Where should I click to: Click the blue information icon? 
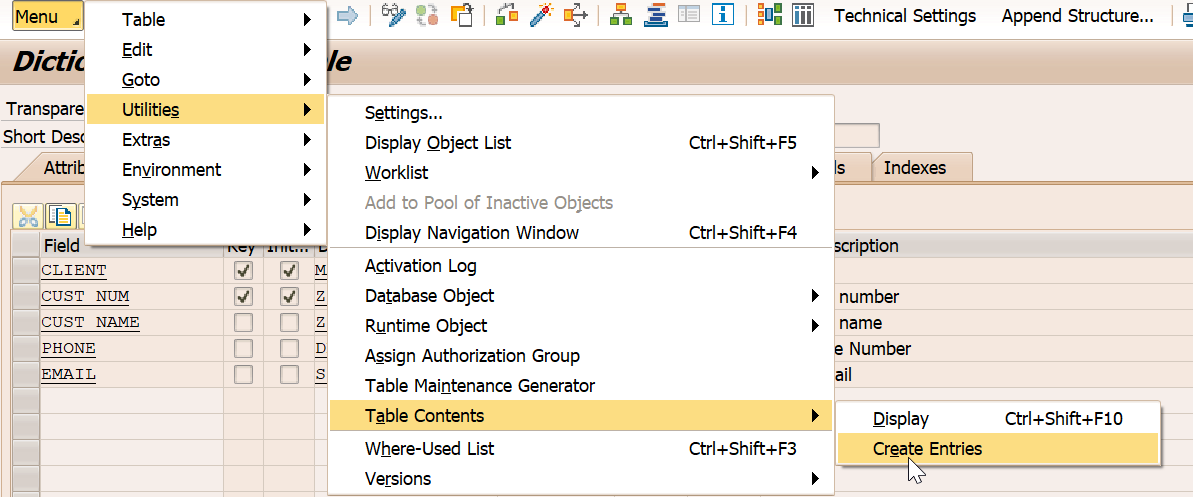pyautogui.click(x=723, y=15)
